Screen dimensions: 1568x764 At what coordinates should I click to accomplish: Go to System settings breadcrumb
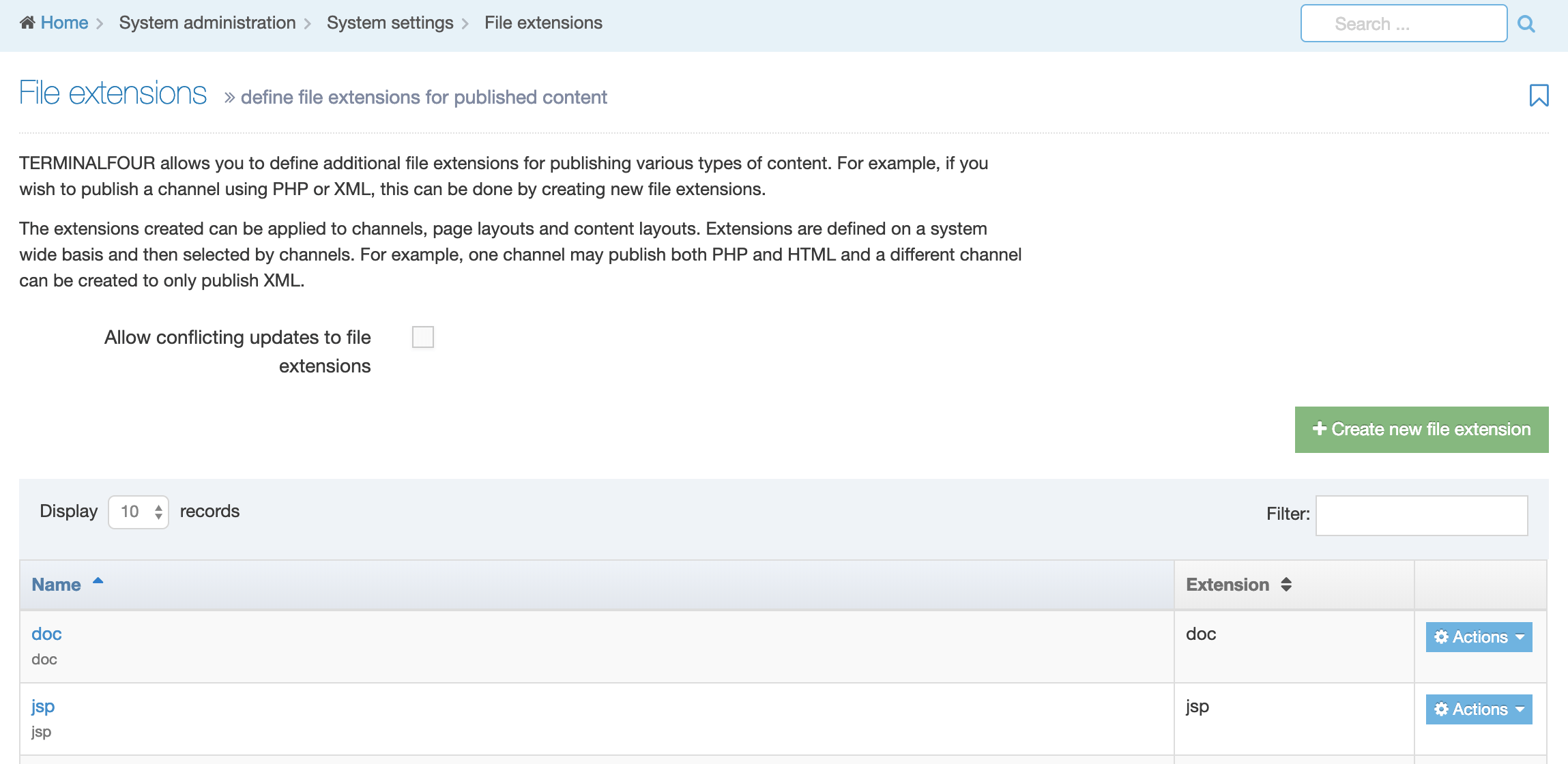point(390,23)
